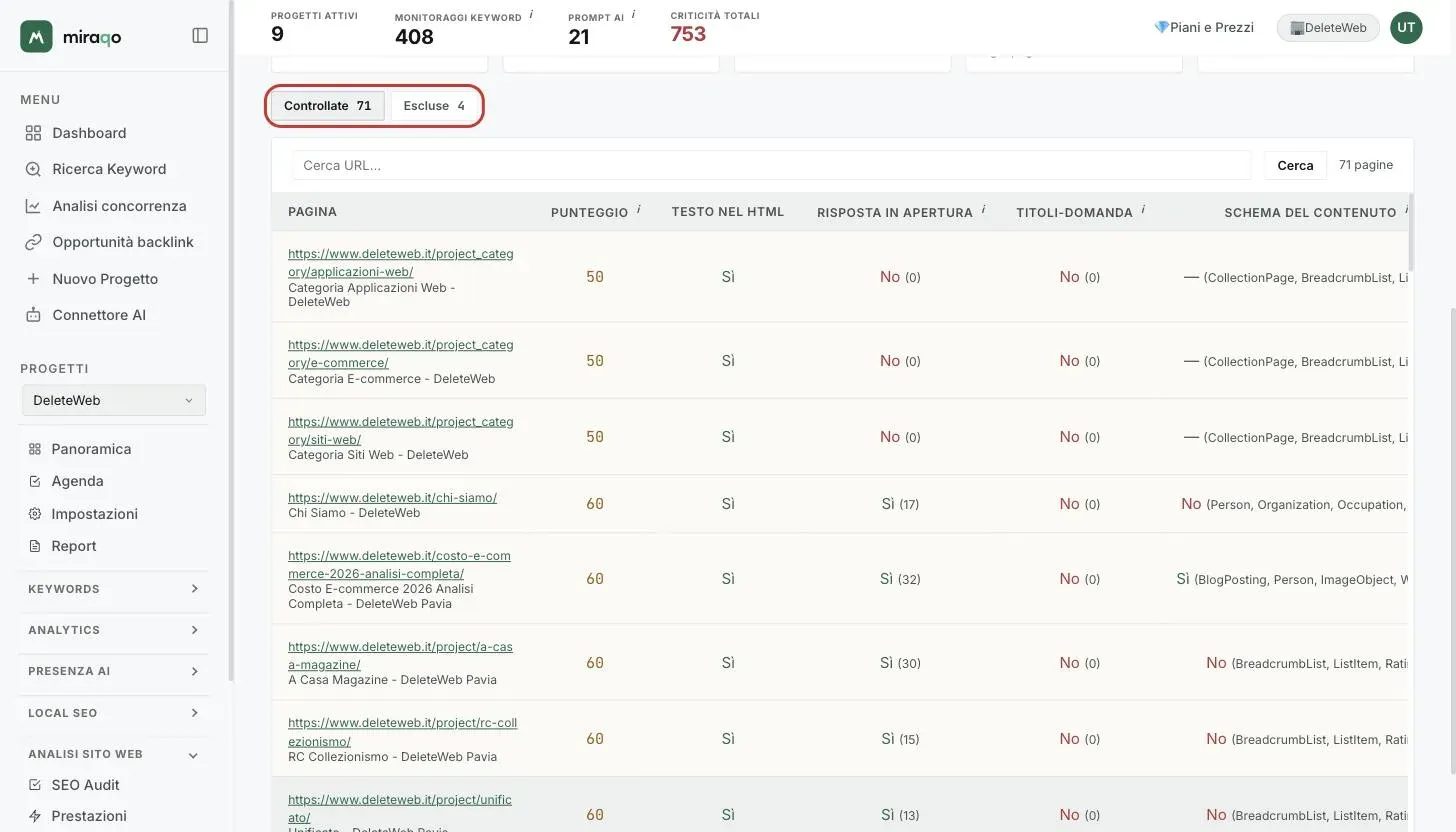
Task: Open Dashboard from the menu
Action: tap(89, 133)
